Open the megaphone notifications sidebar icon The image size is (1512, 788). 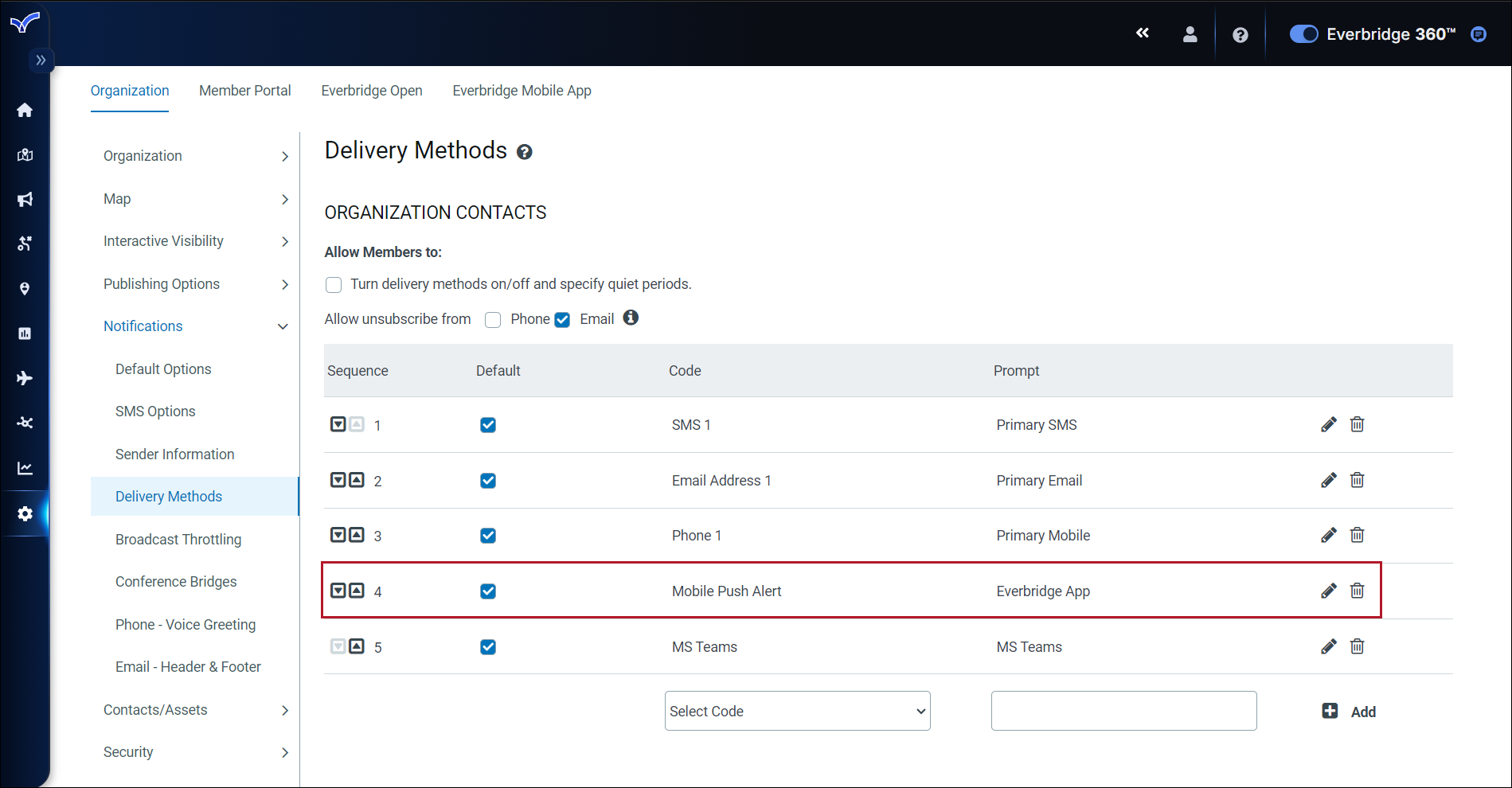point(25,199)
